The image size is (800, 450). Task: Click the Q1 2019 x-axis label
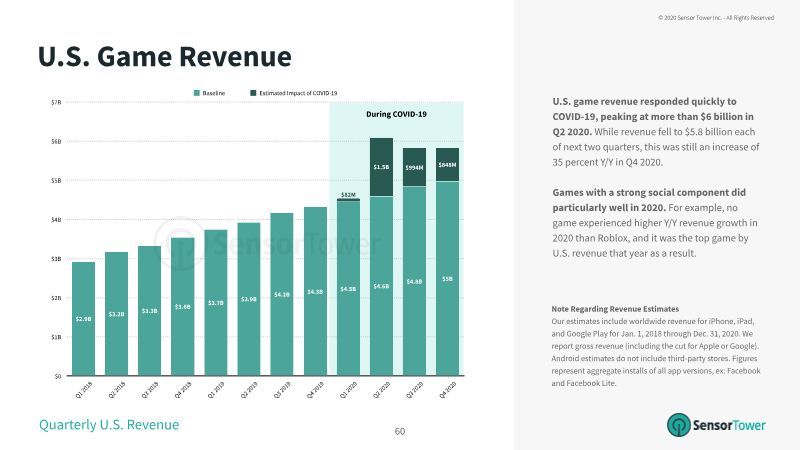click(216, 390)
